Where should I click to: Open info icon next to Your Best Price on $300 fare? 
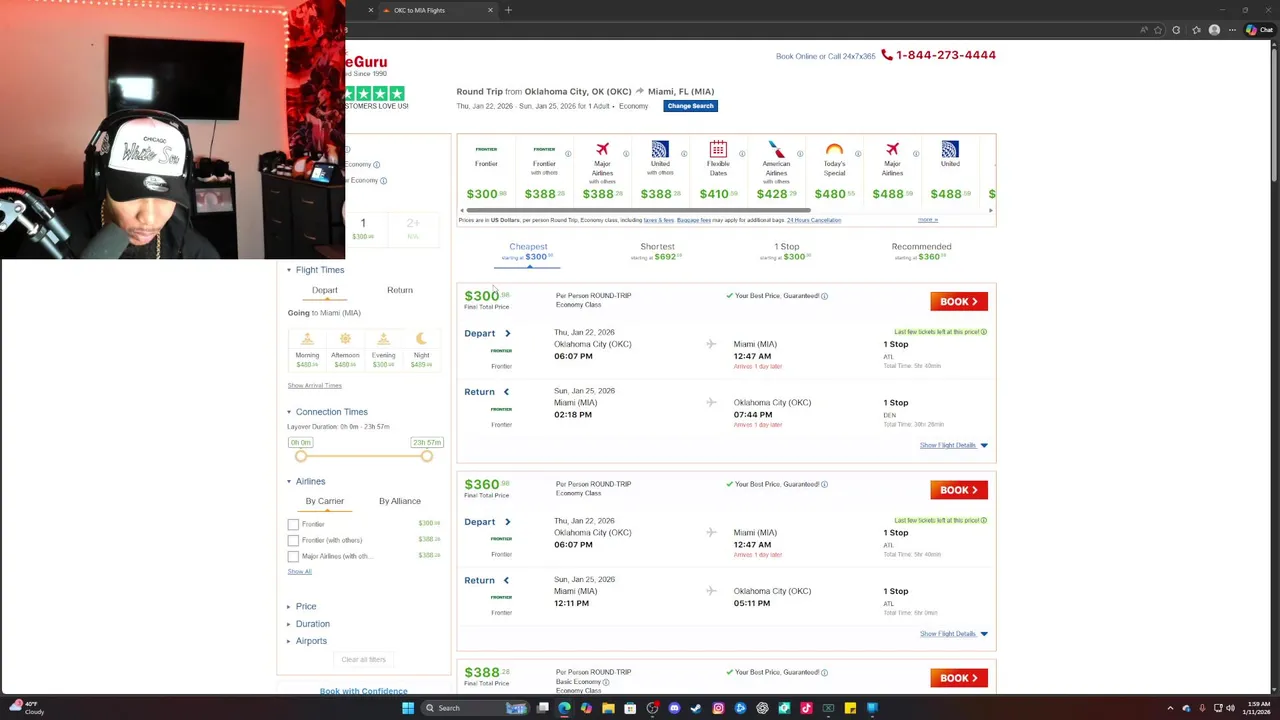(824, 296)
